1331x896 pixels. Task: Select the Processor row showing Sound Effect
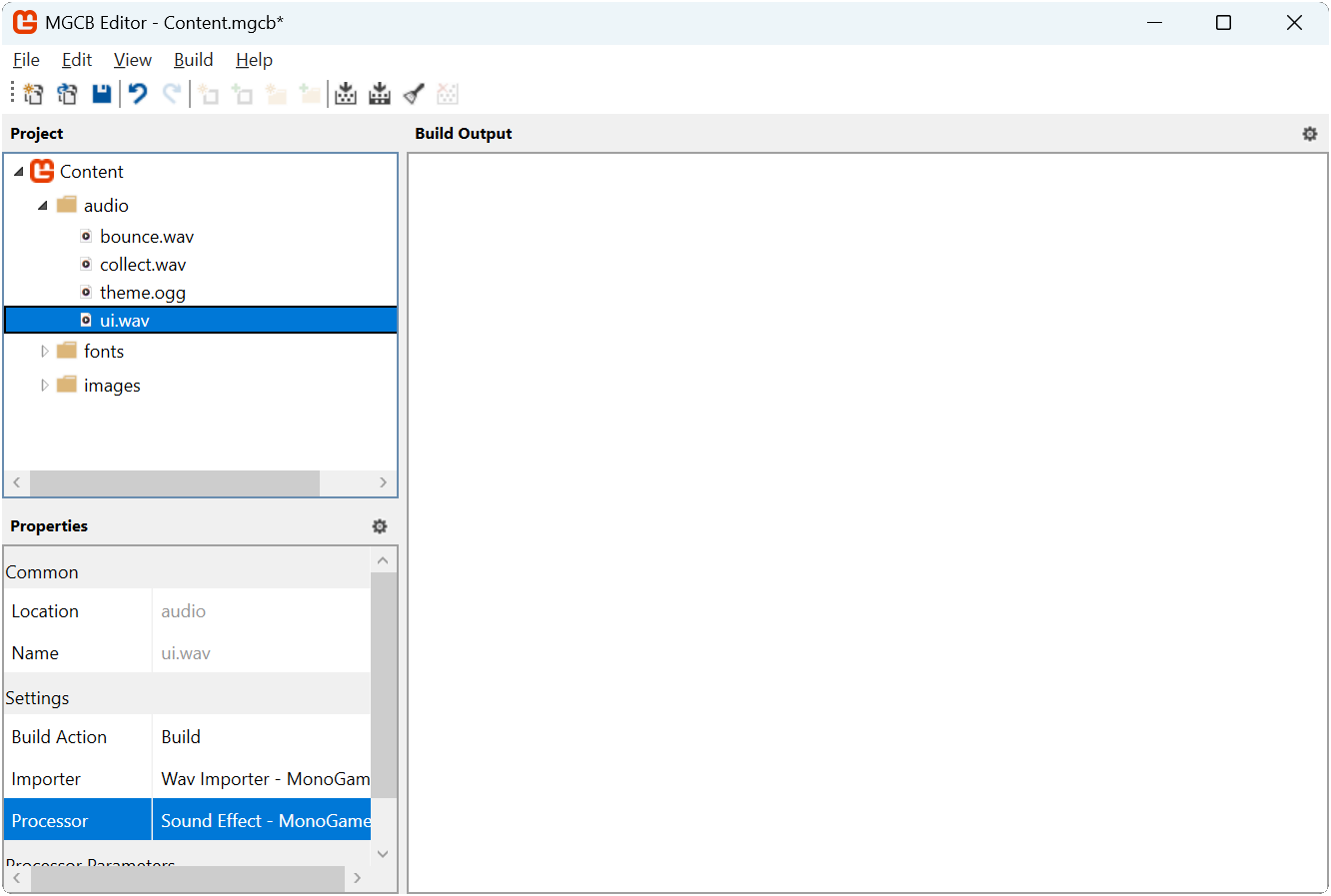[x=262, y=819]
